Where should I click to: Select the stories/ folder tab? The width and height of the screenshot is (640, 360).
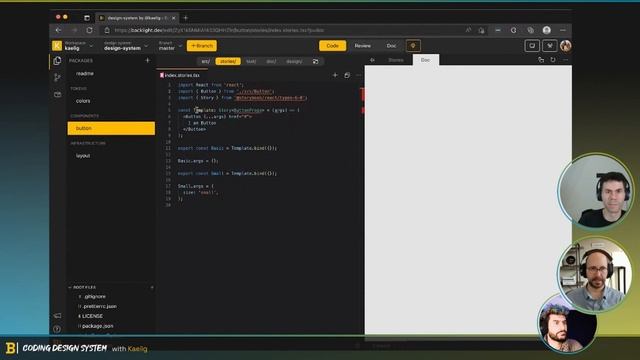(x=228, y=61)
